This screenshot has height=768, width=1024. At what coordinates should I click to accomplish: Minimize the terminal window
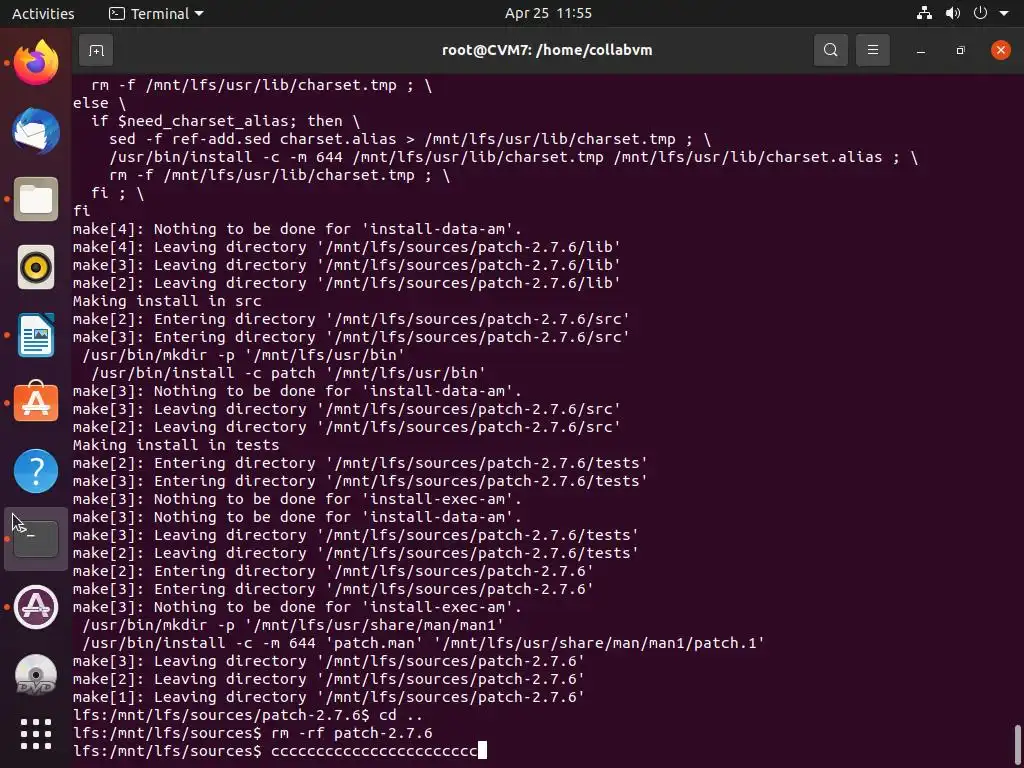pyautogui.click(x=921, y=50)
